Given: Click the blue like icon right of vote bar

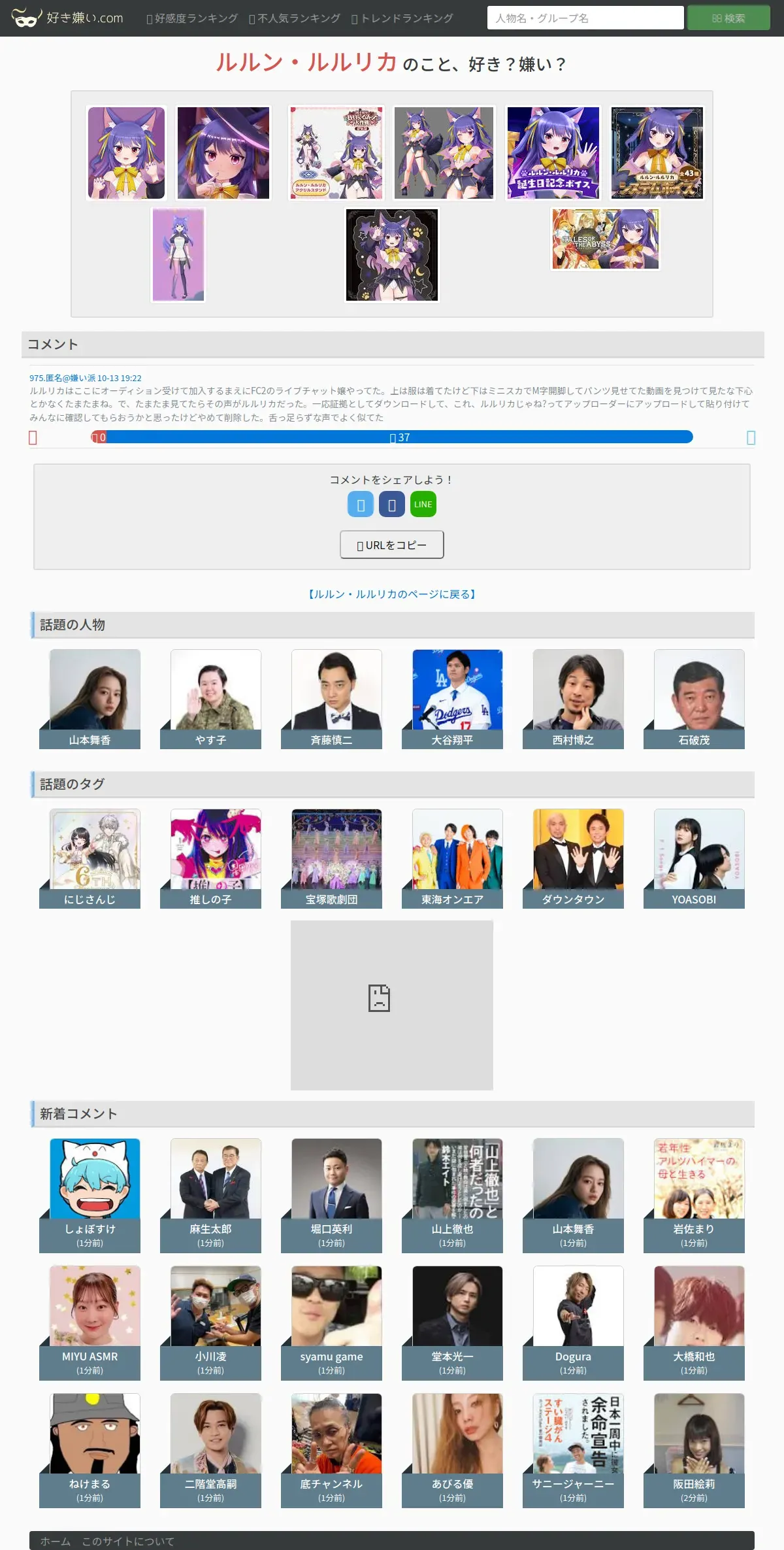Looking at the screenshot, I should pyautogui.click(x=751, y=437).
